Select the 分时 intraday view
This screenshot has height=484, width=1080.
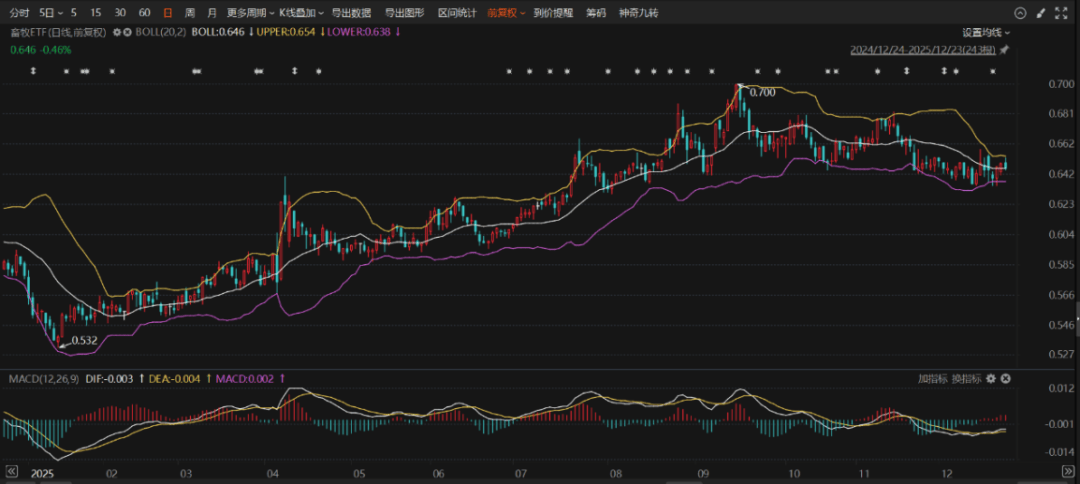[19, 13]
